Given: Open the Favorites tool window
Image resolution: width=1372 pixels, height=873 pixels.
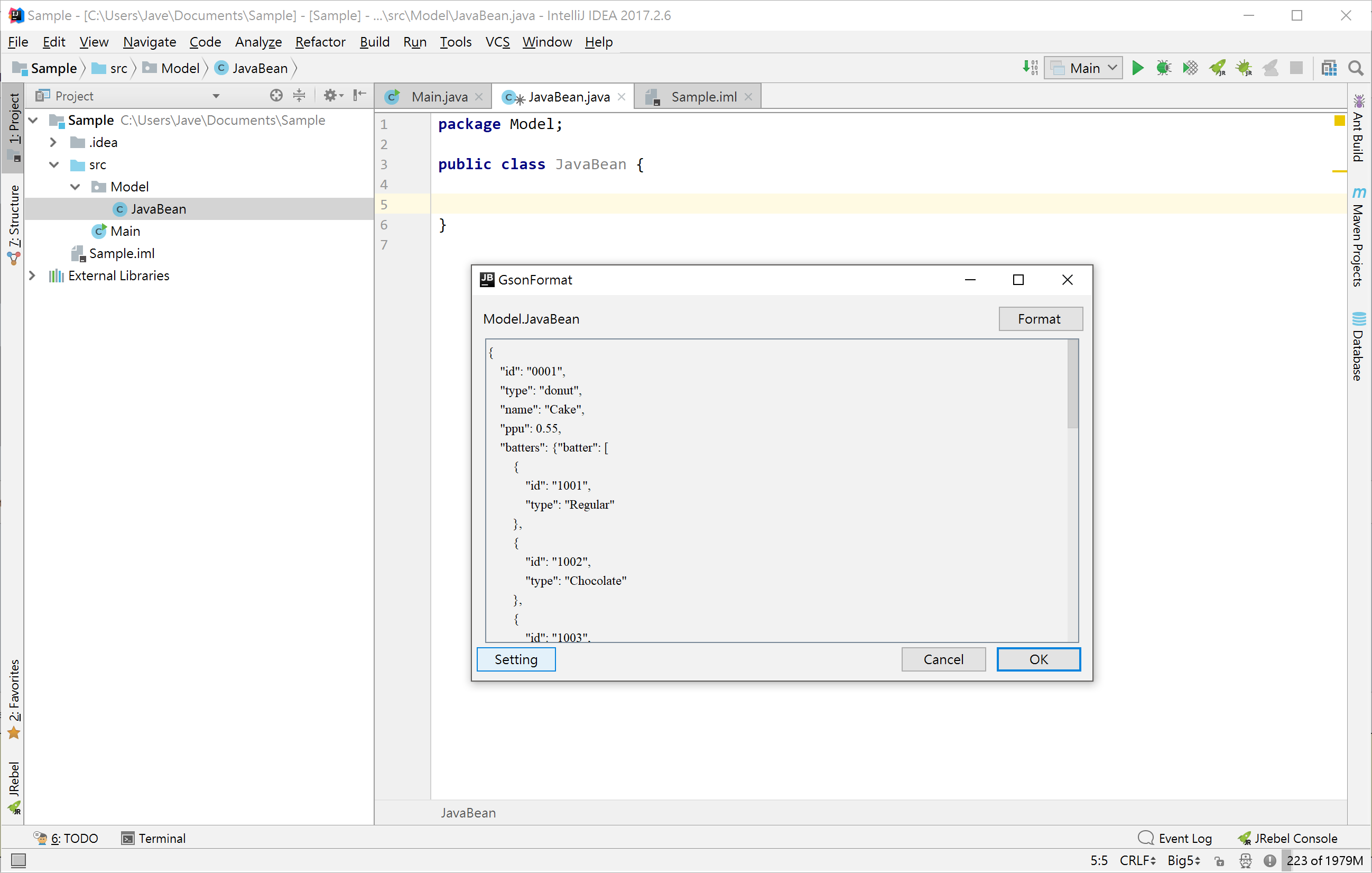Looking at the screenshot, I should click(x=14, y=699).
